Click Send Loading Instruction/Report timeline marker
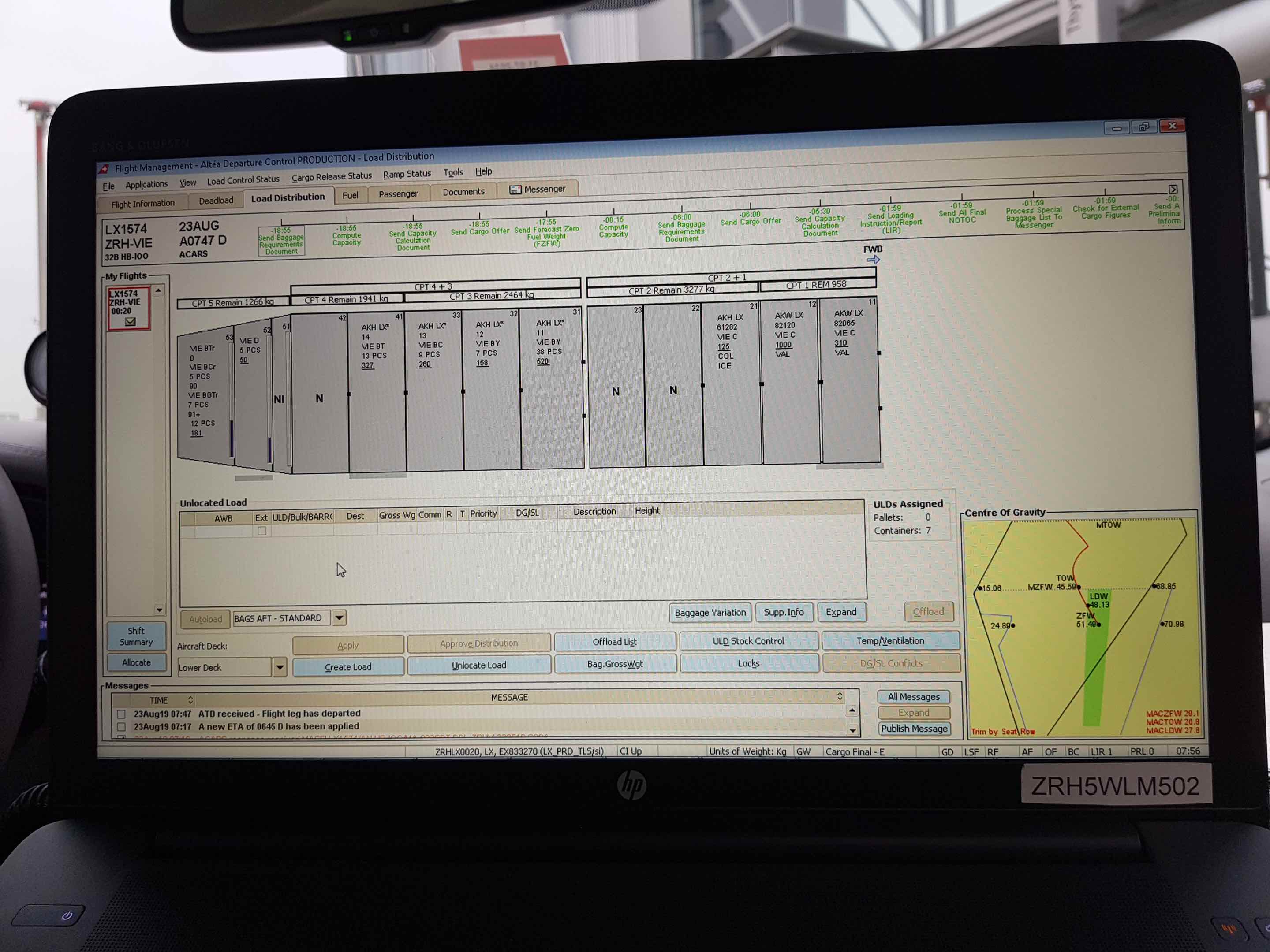The image size is (1270, 952). click(x=890, y=220)
